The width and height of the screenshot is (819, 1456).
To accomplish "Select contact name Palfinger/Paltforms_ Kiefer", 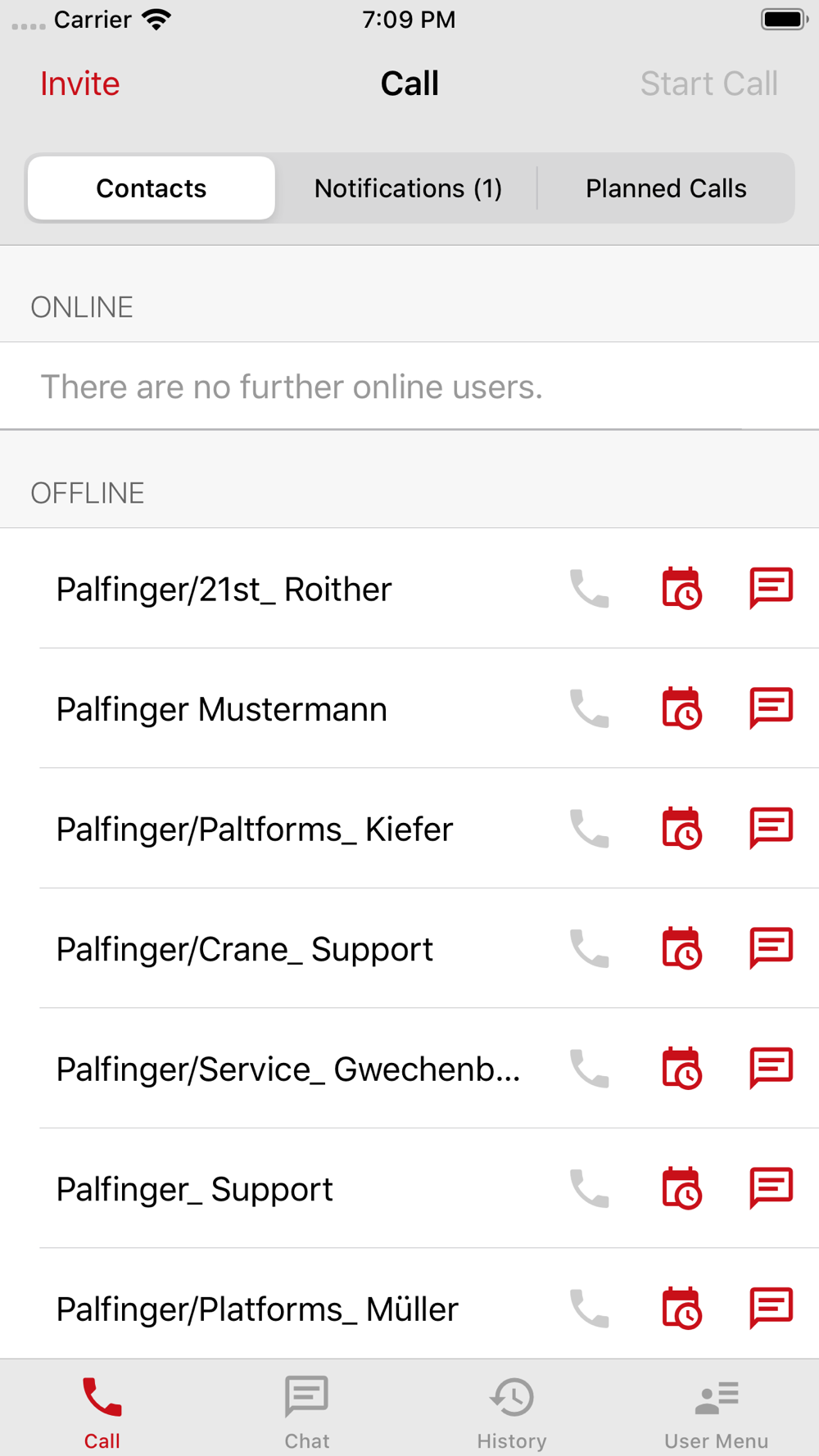I will tap(254, 830).
